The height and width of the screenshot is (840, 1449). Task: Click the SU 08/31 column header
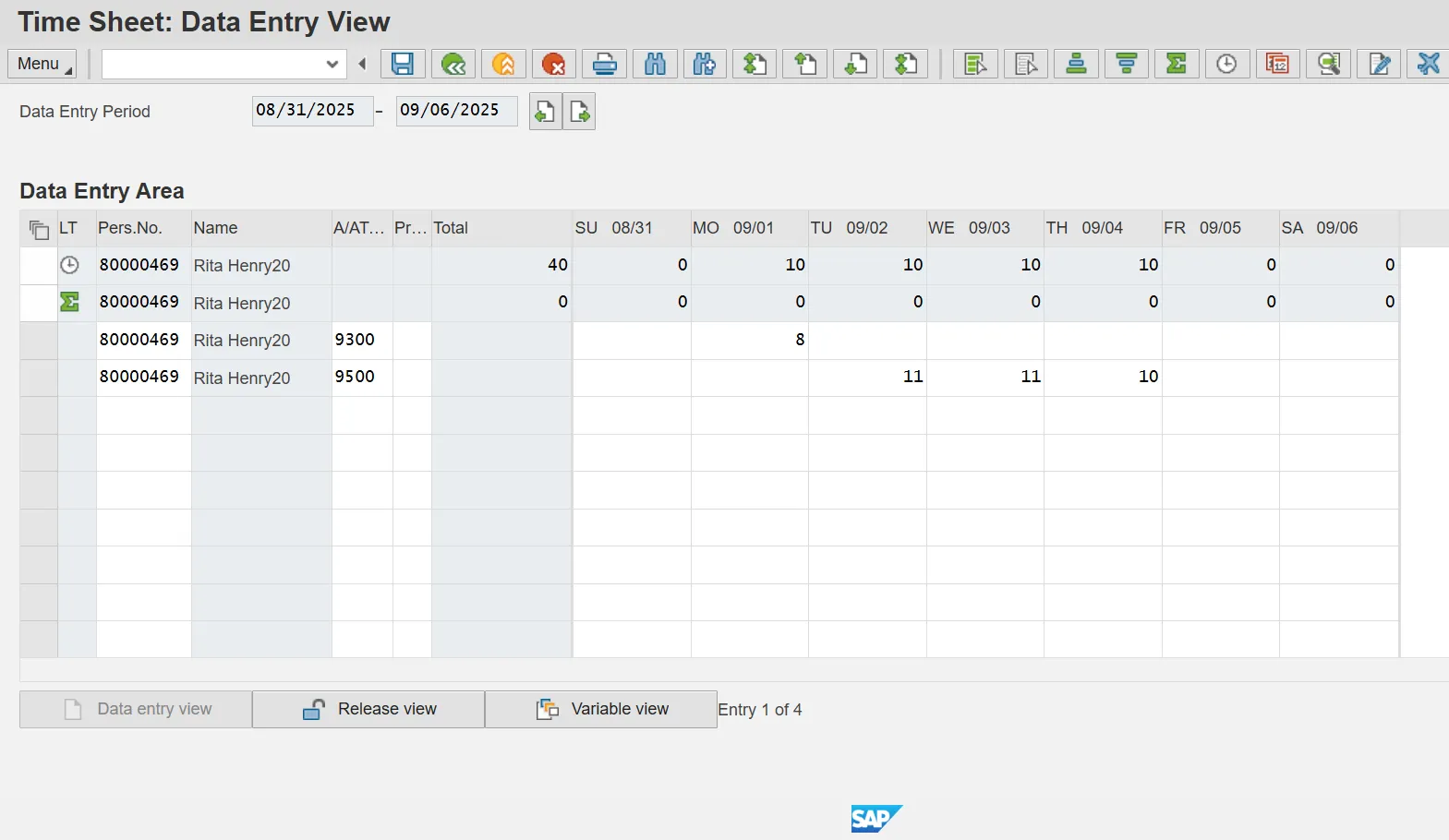pos(632,228)
